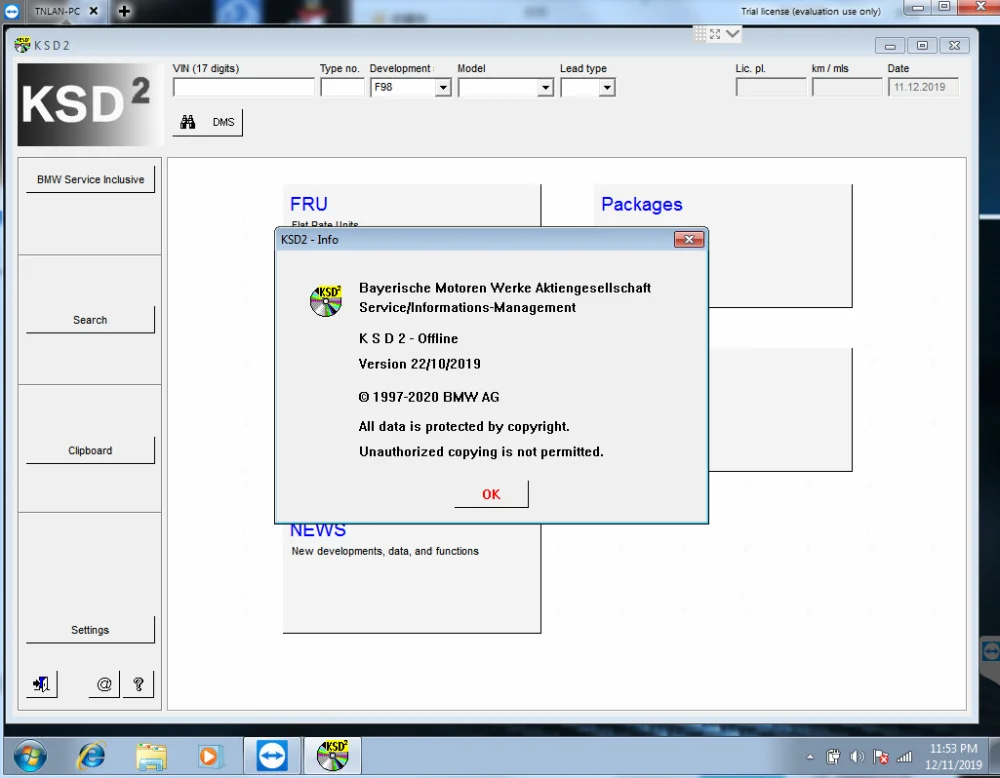Click 'K S D 2 - Offline' text
1000x778 pixels.
point(408,339)
